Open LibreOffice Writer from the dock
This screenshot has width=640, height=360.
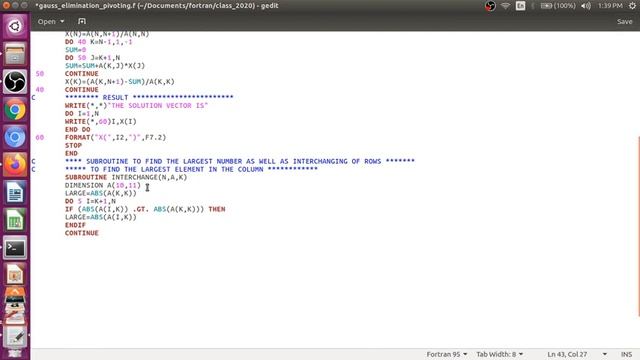tap(15, 193)
